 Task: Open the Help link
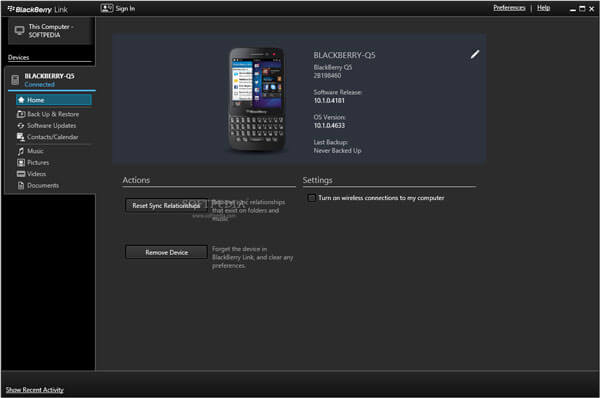click(x=543, y=8)
